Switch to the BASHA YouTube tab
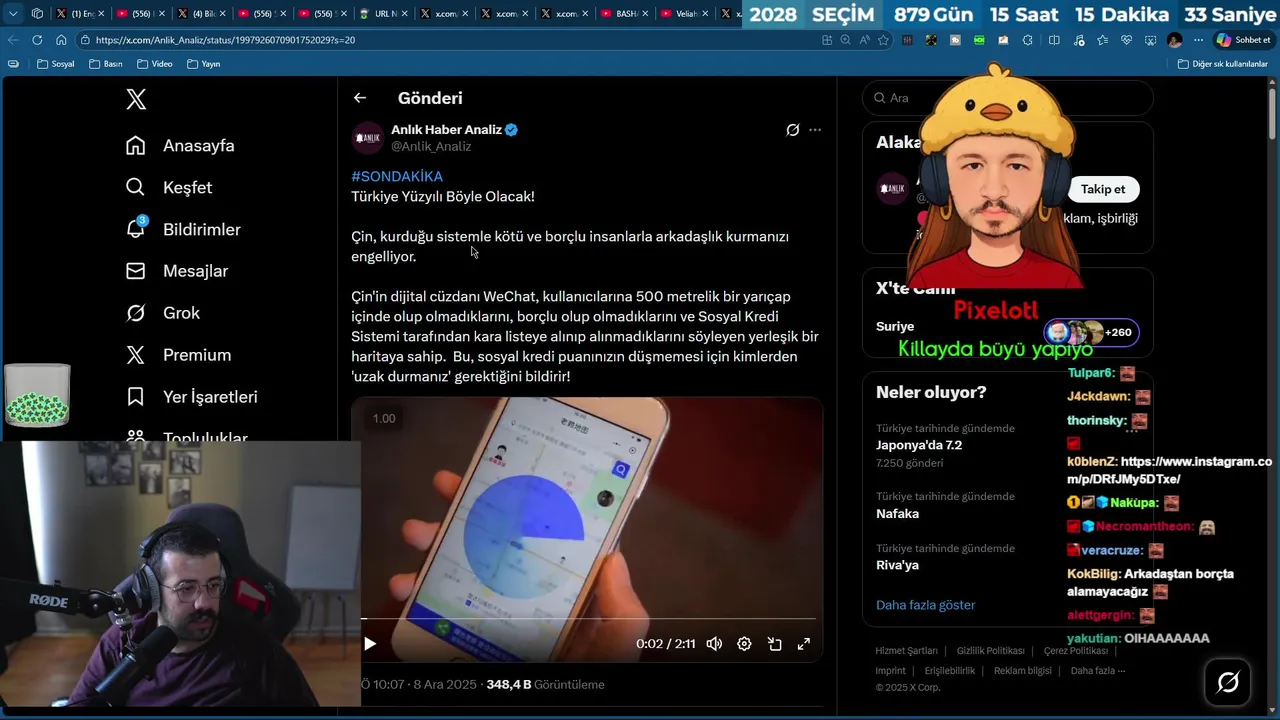The width and height of the screenshot is (1280, 720). [x=626, y=14]
